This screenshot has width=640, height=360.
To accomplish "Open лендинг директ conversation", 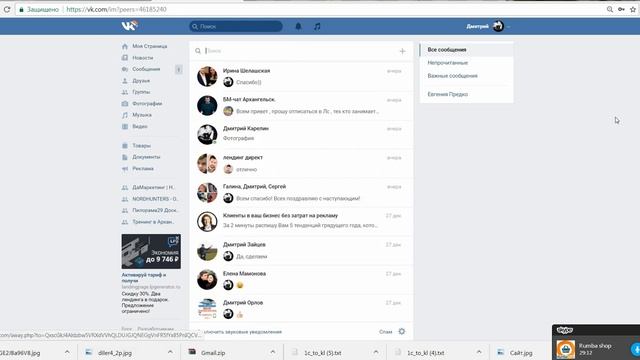I will pyautogui.click(x=301, y=164).
